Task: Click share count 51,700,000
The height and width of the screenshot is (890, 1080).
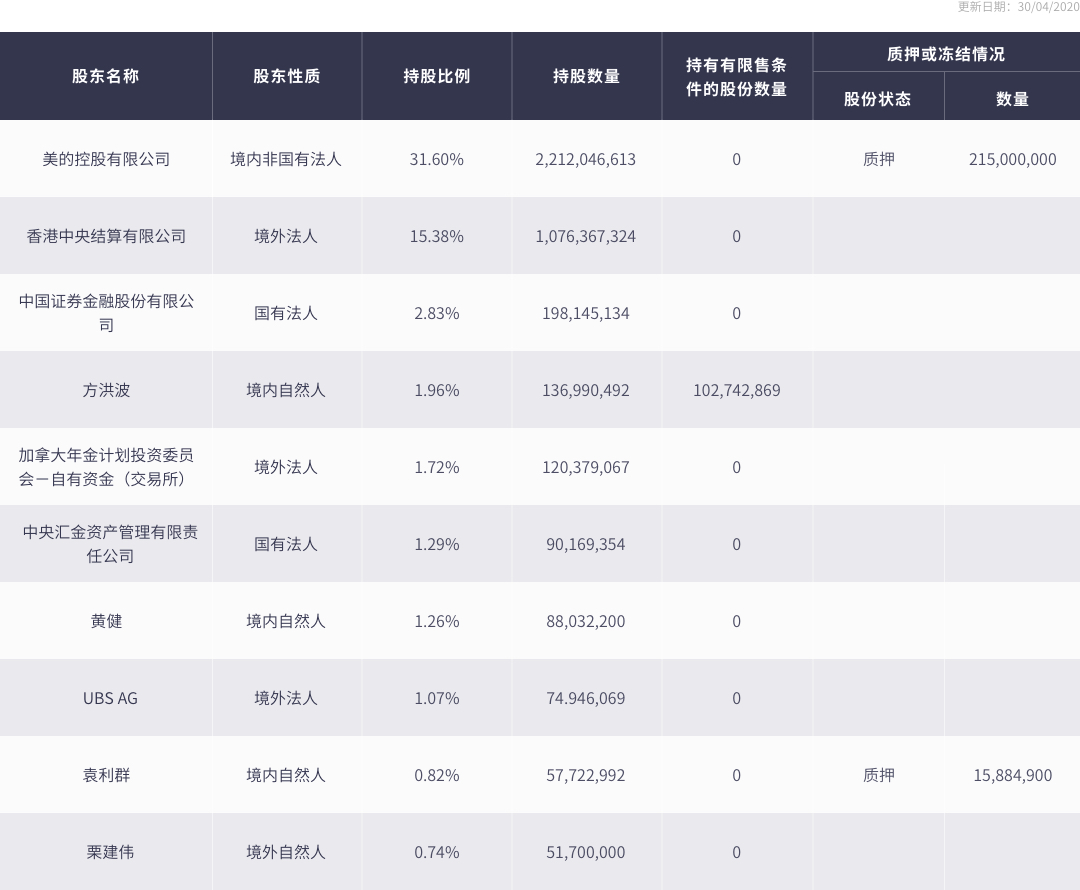Action: (x=585, y=853)
